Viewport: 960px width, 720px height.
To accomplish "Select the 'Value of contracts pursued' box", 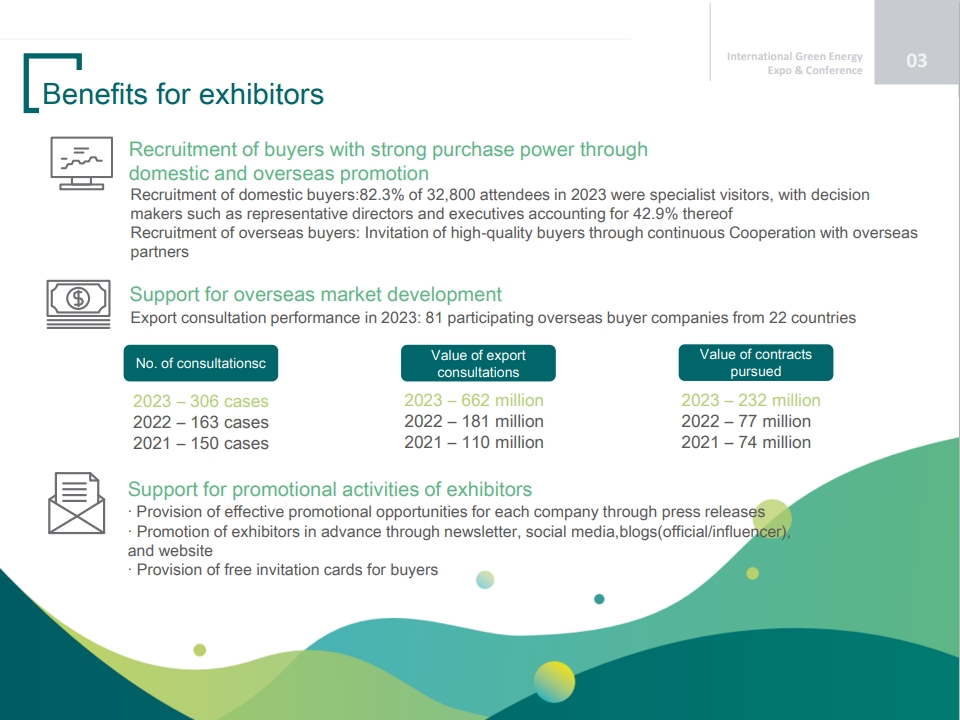I will point(755,362).
